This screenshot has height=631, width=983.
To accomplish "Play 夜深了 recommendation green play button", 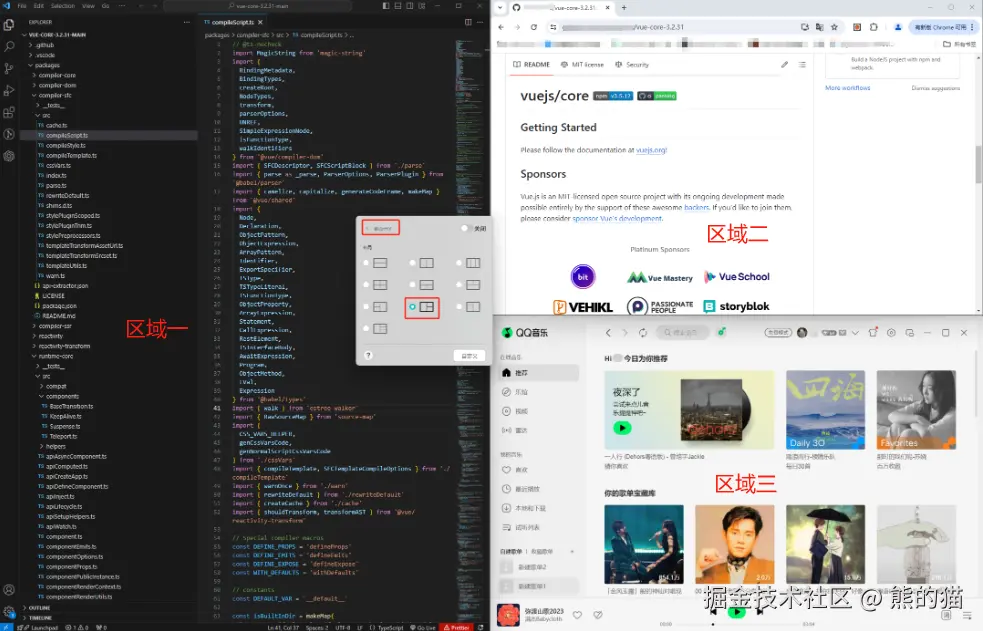I will coord(622,428).
